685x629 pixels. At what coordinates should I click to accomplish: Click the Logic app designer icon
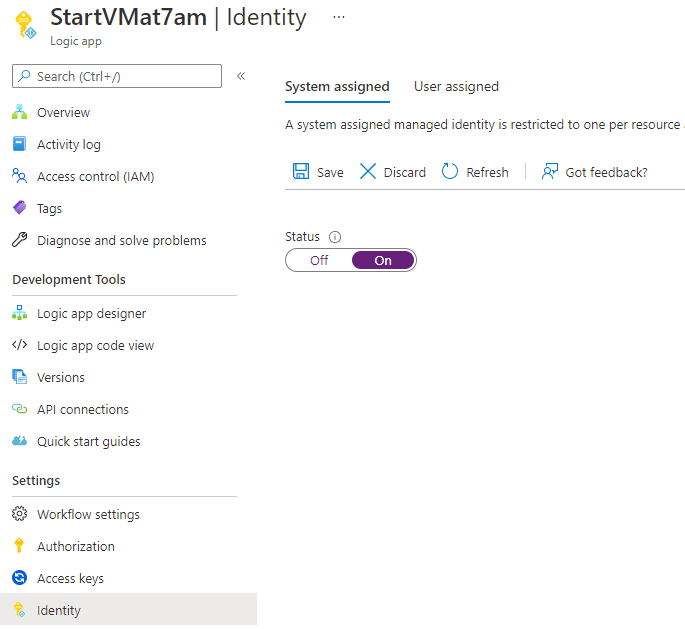[x=19, y=314]
